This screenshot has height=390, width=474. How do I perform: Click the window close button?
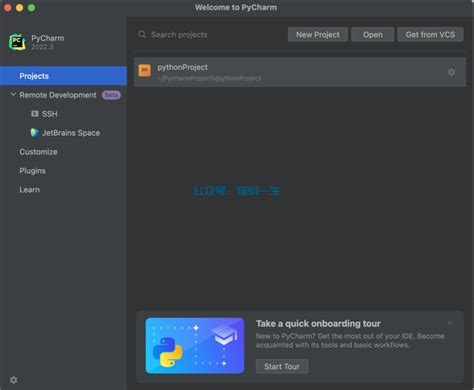(8, 7)
